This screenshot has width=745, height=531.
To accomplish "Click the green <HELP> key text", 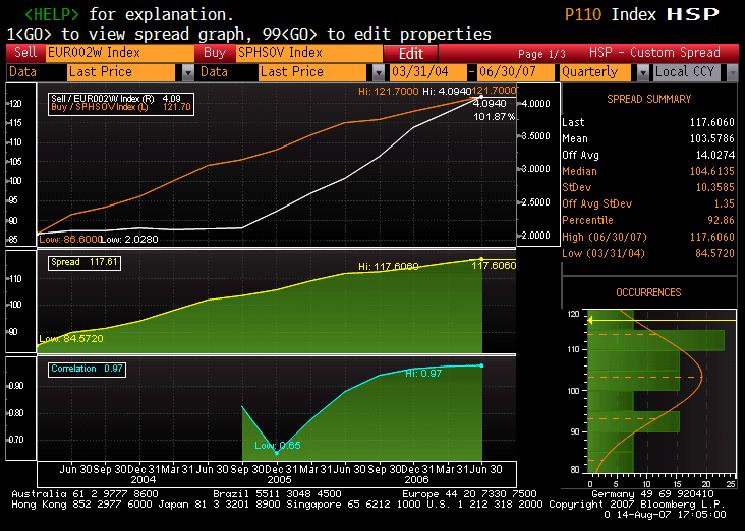I will [x=51, y=14].
